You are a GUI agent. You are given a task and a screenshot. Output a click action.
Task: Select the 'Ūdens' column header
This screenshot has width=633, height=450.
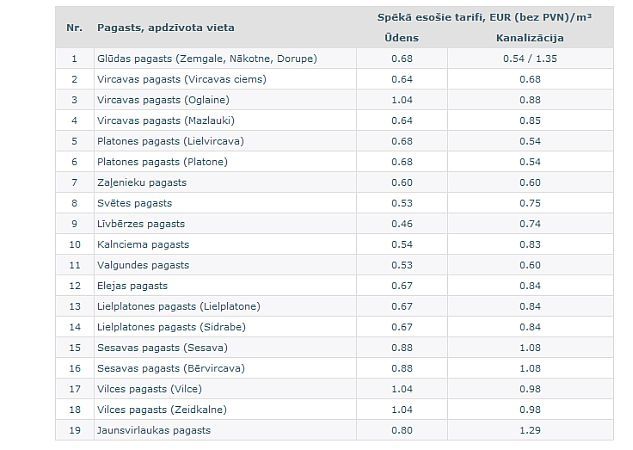click(402, 38)
